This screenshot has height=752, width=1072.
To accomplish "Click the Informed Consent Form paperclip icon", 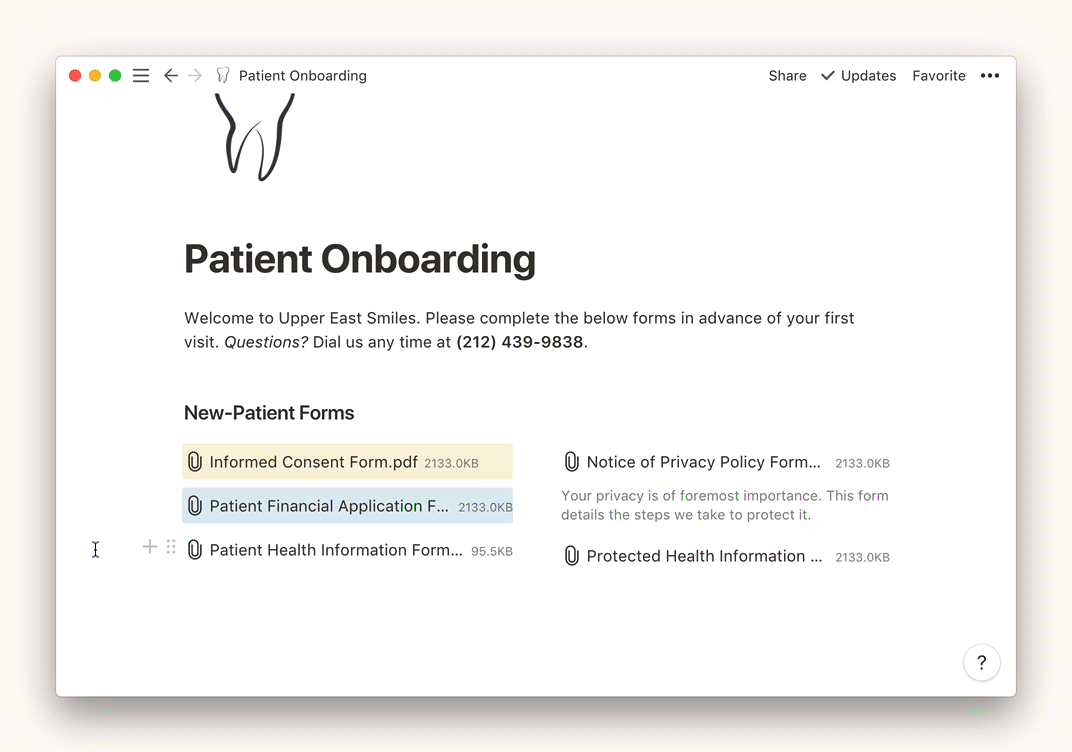I will click(195, 462).
